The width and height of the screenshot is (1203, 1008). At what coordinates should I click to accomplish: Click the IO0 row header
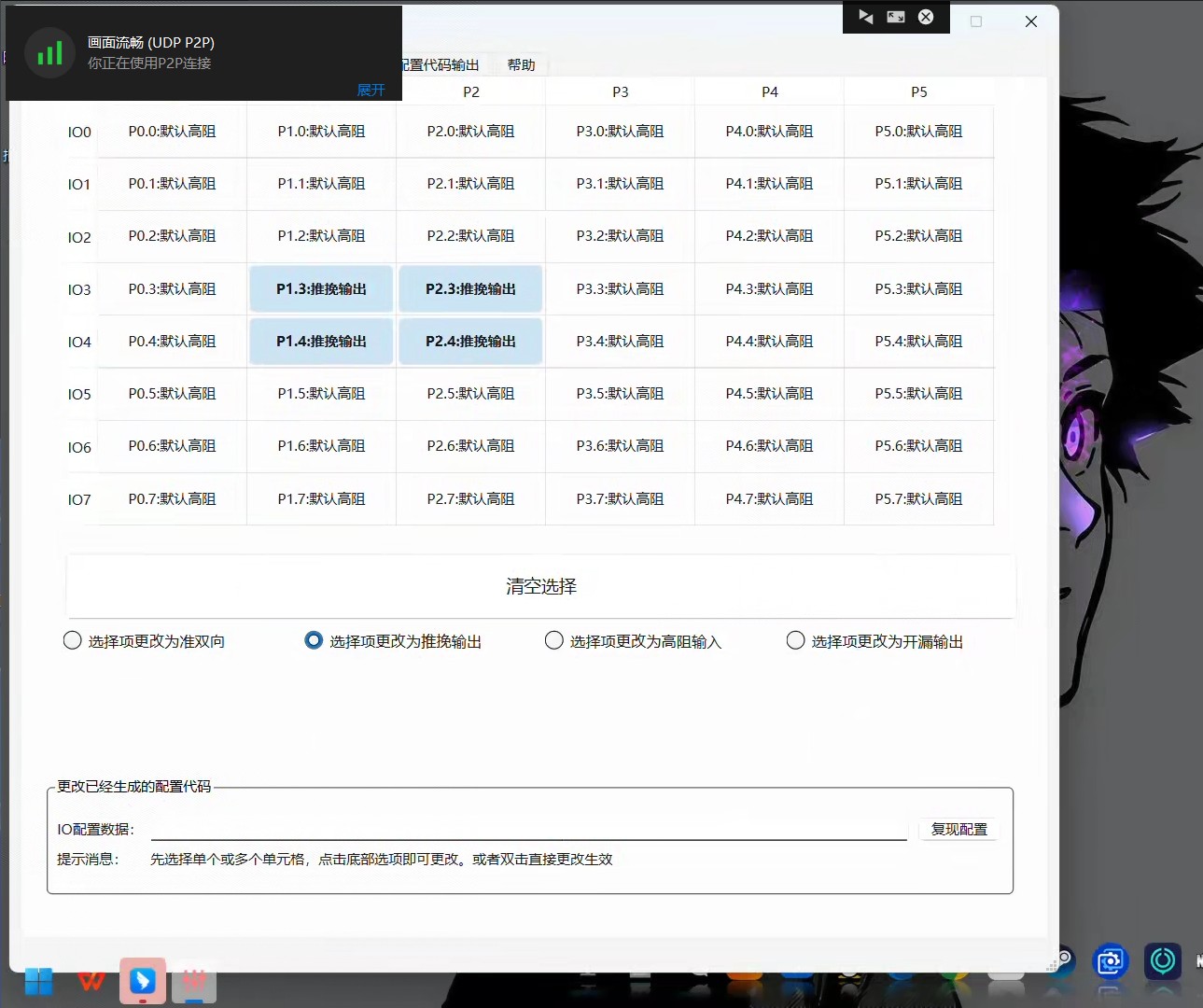pos(79,132)
